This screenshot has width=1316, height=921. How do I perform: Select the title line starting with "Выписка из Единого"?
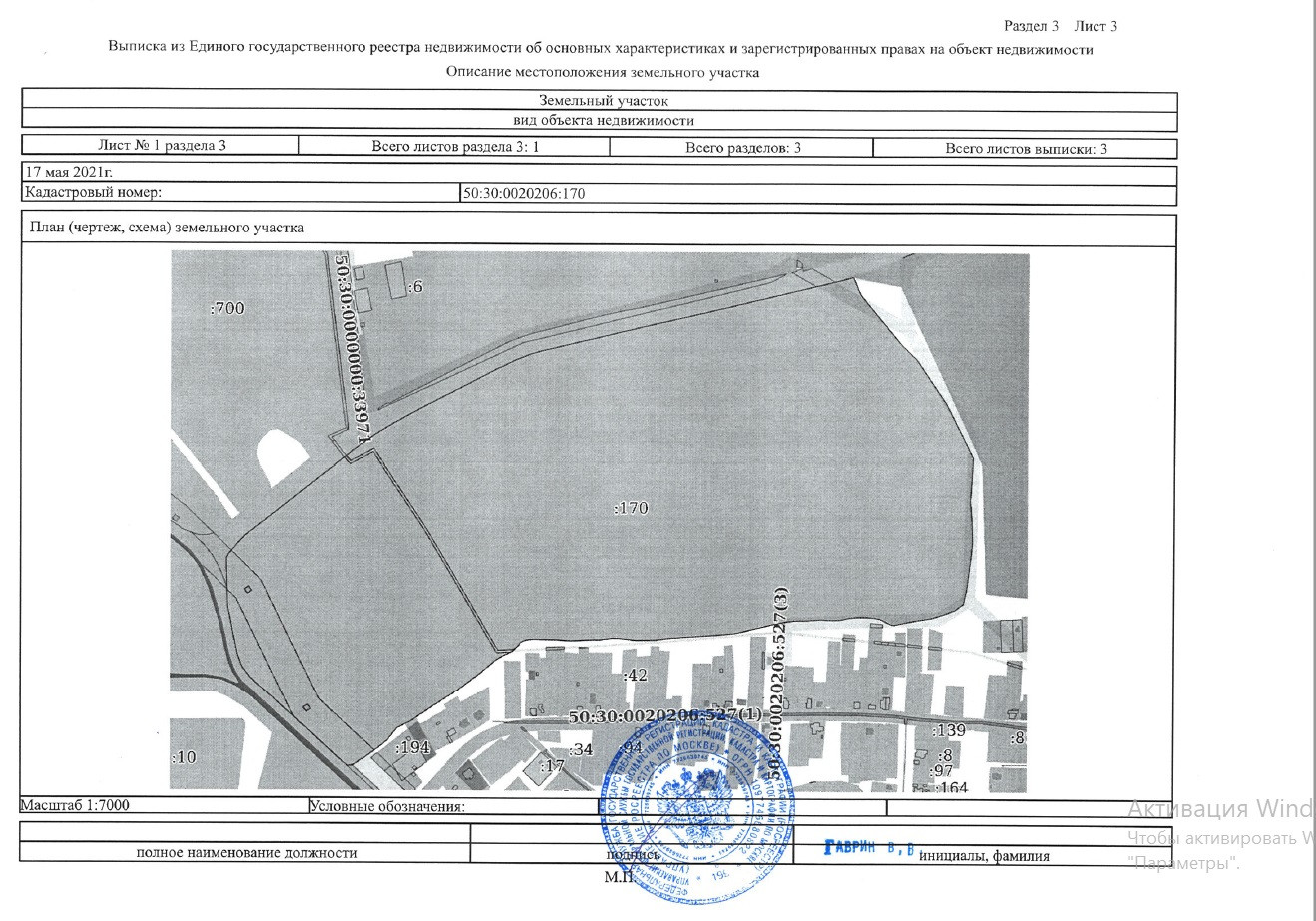click(x=601, y=49)
